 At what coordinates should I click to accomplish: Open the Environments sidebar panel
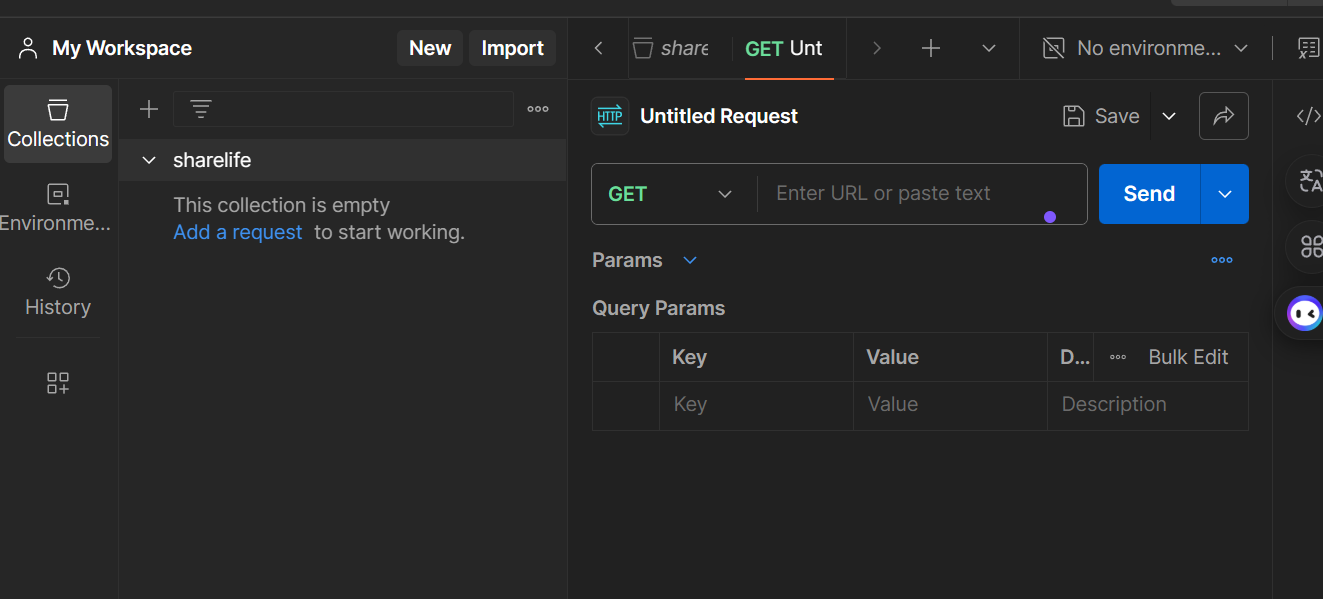[x=58, y=207]
